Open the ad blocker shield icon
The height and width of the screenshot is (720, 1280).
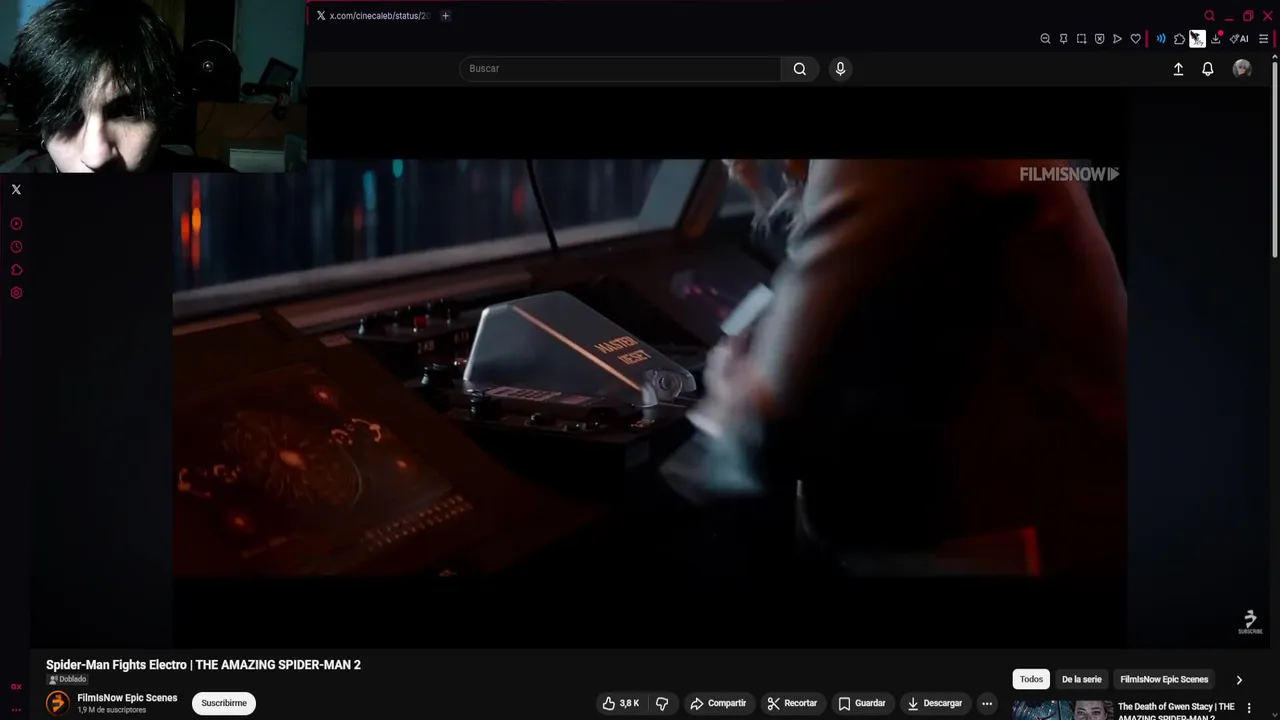(1099, 39)
